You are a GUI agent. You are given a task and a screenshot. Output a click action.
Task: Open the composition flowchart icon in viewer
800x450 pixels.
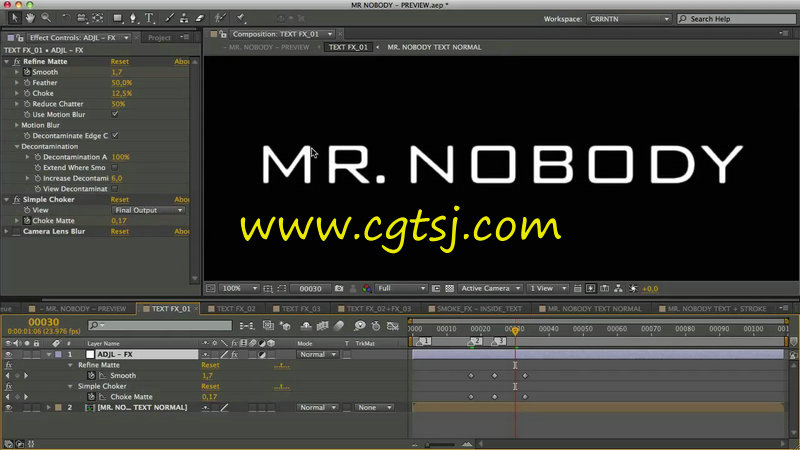618,289
